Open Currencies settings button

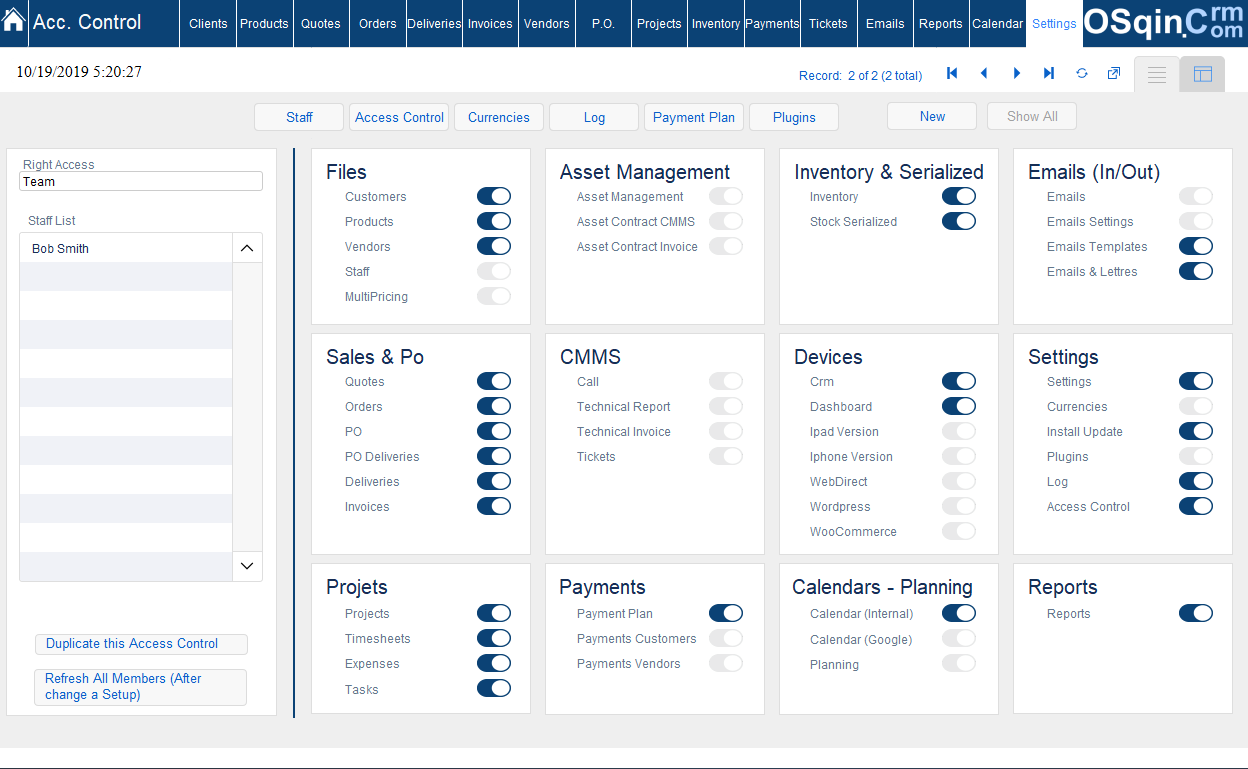(x=499, y=117)
